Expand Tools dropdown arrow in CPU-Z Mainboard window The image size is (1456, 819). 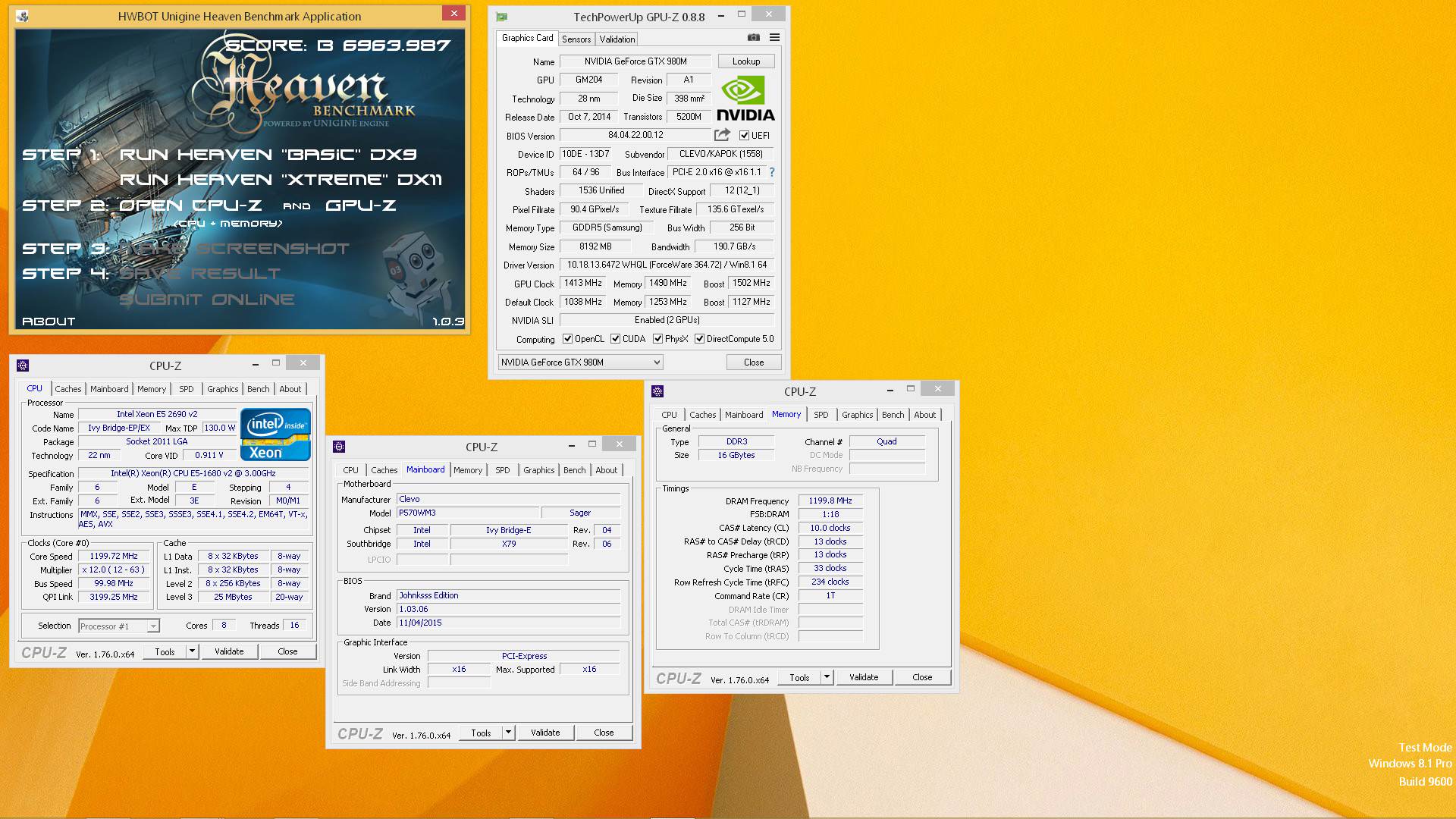point(508,733)
